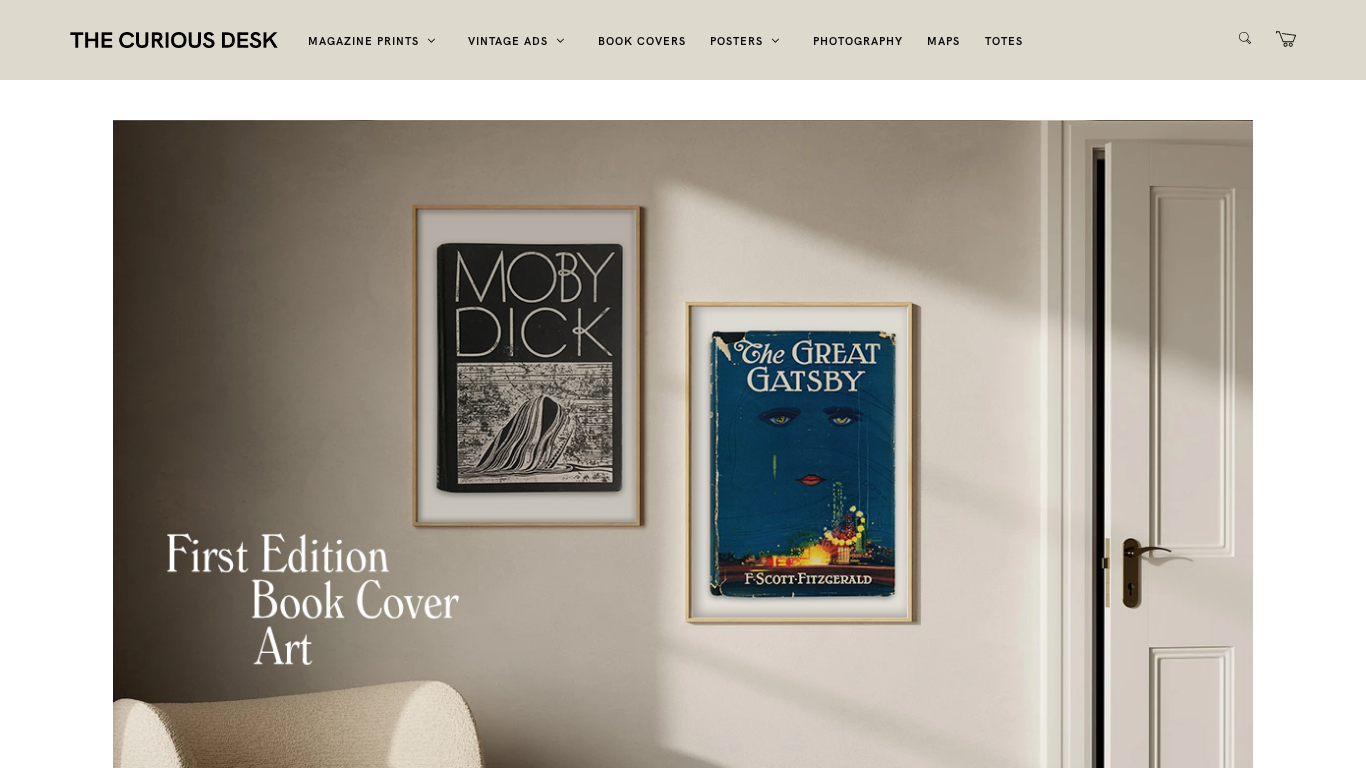Expand the chevron beside Vintage Ads
The height and width of the screenshot is (768, 1366).
point(561,41)
